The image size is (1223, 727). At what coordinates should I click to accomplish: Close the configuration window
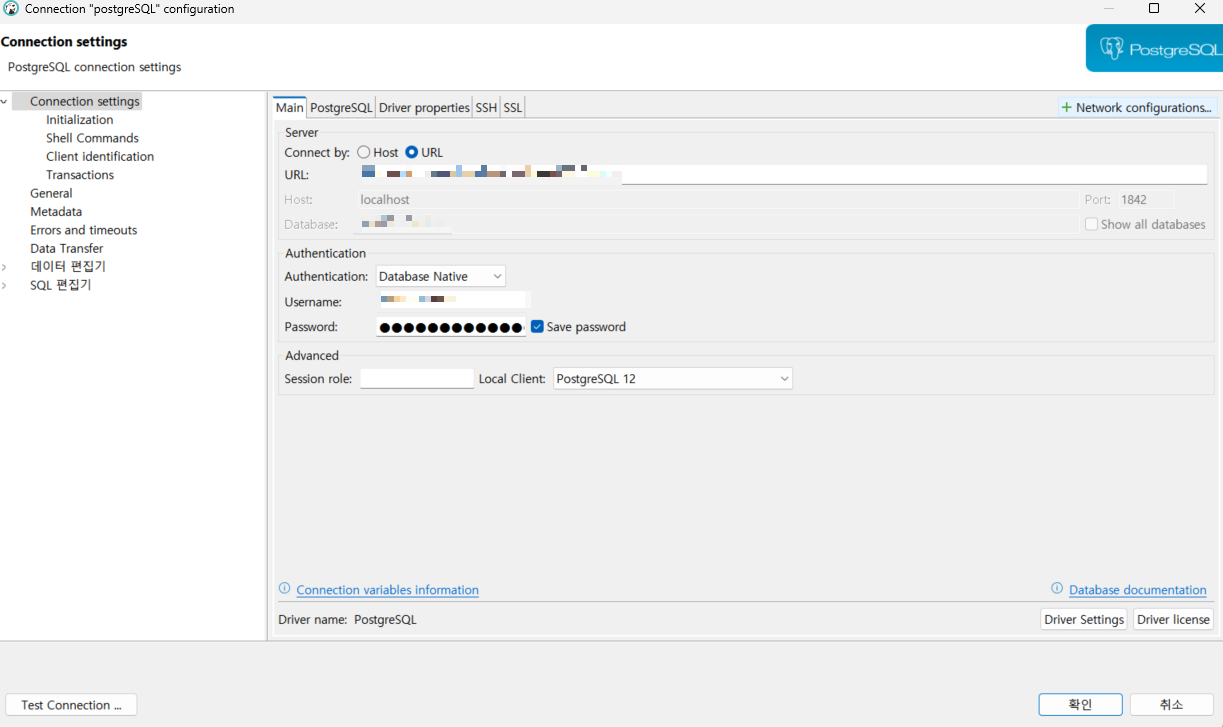coord(1200,9)
